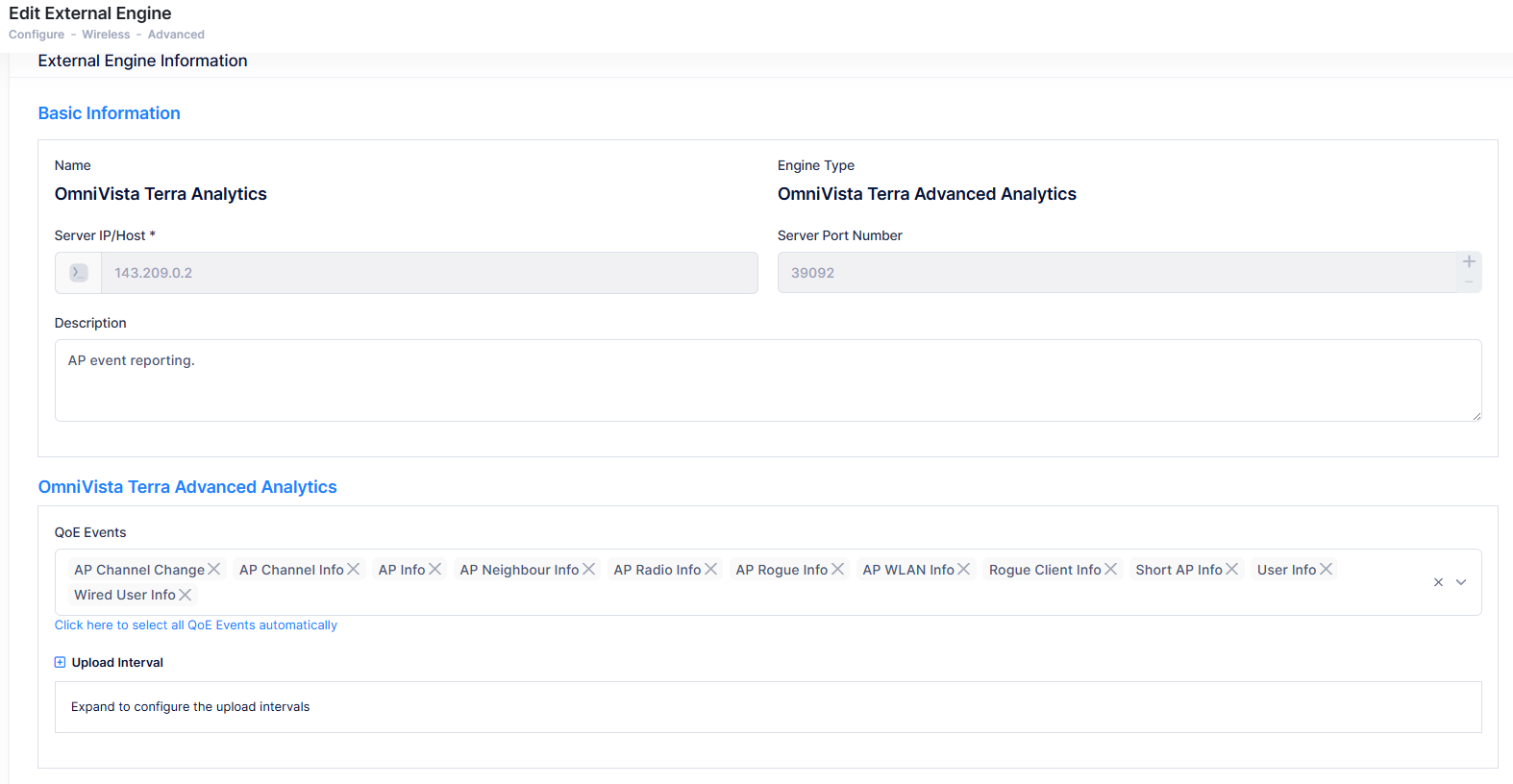Remove the Wired User Info tag
This screenshot has height=784, width=1513.
click(186, 595)
